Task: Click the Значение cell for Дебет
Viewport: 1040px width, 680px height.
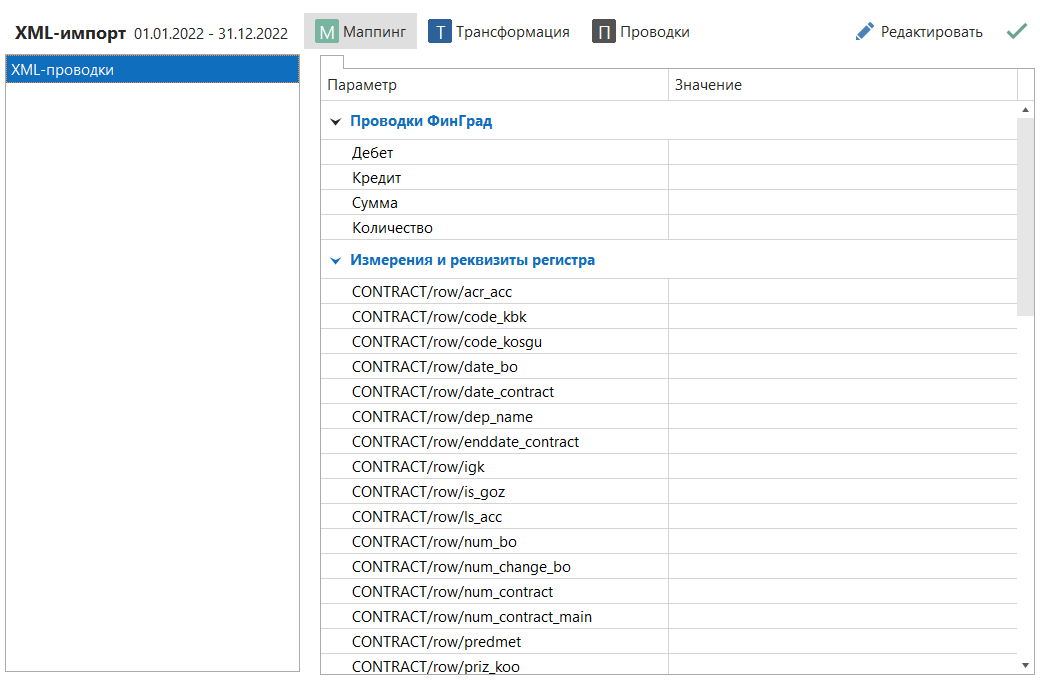Action: pyautogui.click(x=842, y=153)
